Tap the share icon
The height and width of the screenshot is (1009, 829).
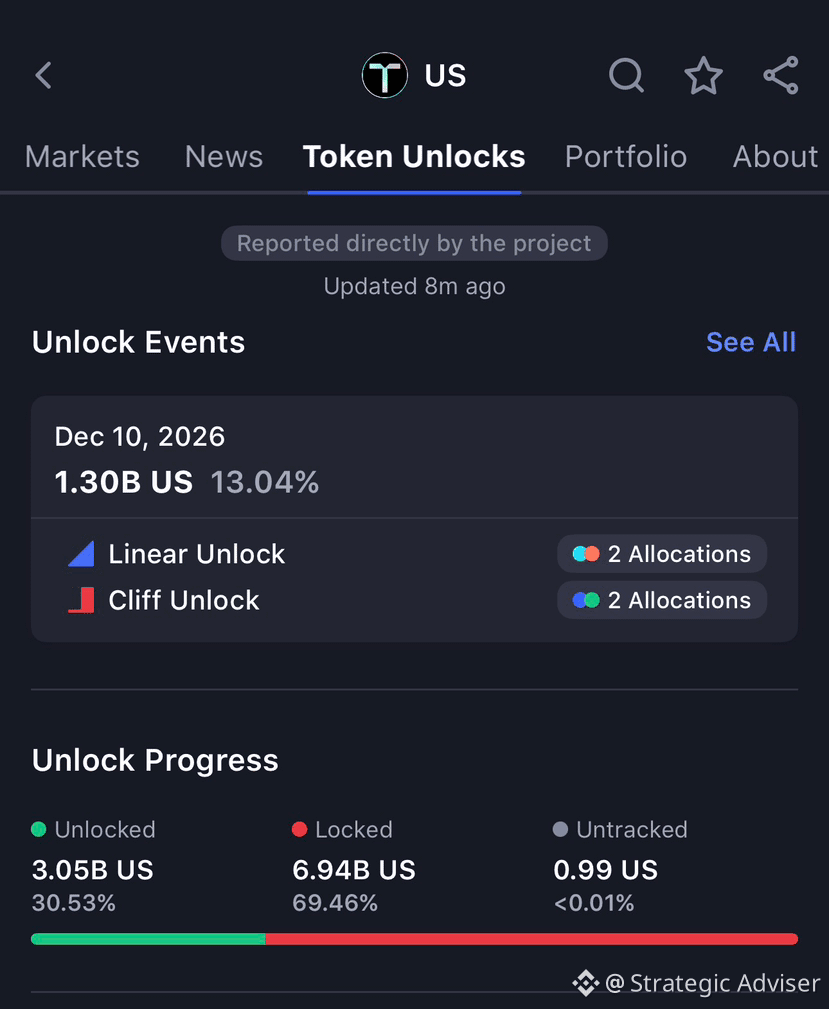781,75
